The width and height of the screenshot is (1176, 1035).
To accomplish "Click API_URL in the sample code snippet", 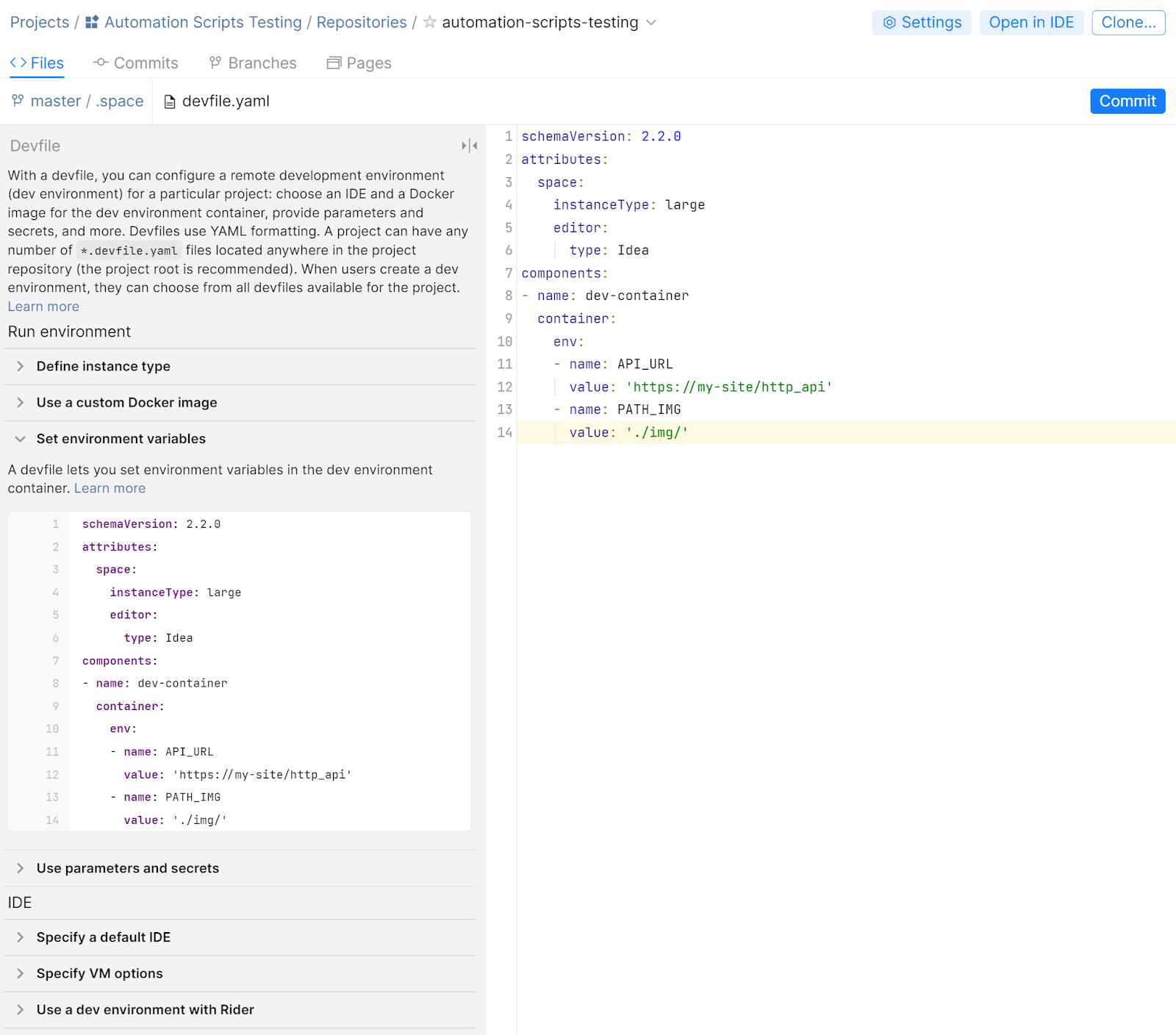I will point(190,752).
